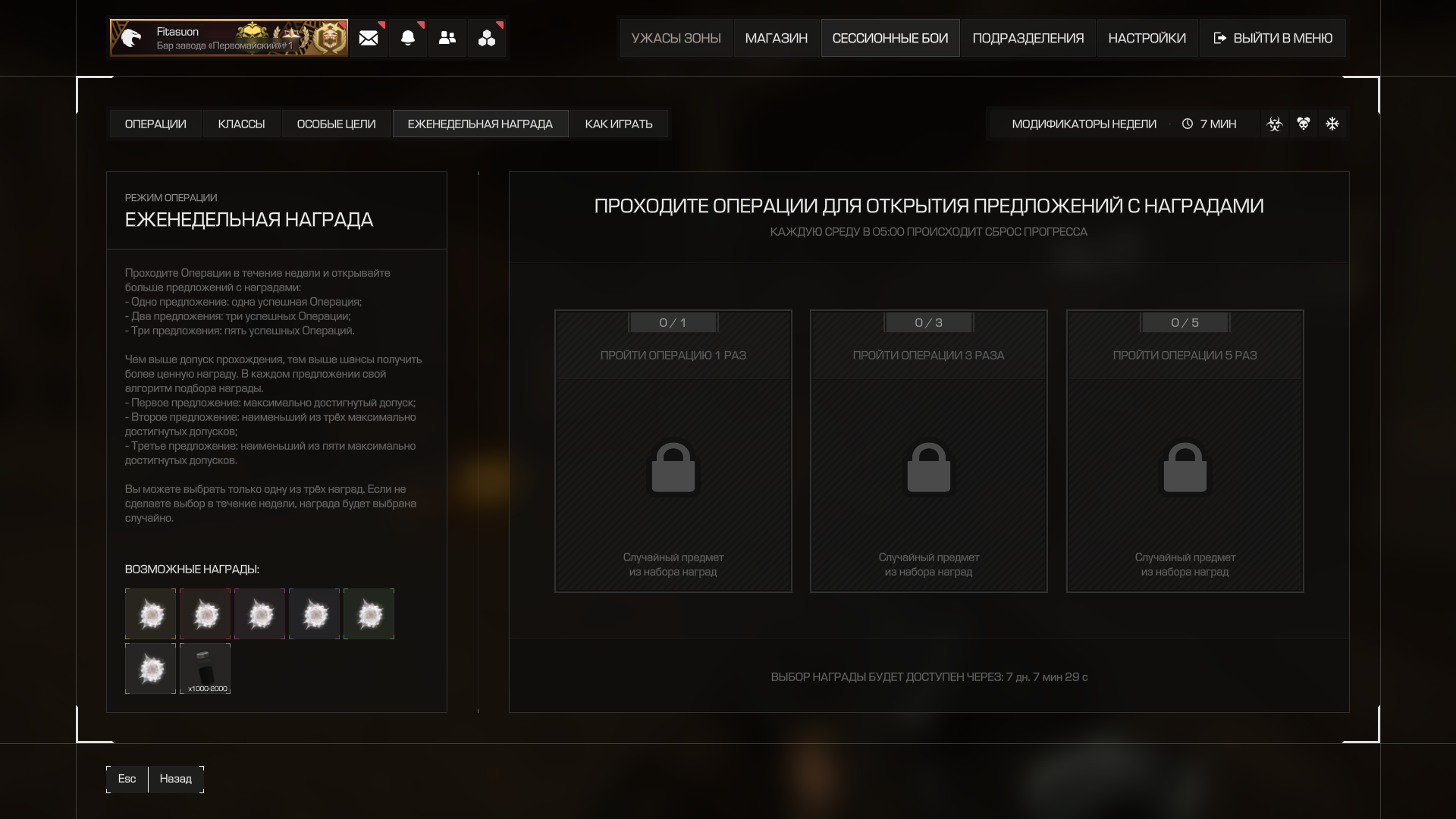Image resolution: width=1456 pixels, height=819 pixels.
Task: Open the friends group icon
Action: coord(447,38)
